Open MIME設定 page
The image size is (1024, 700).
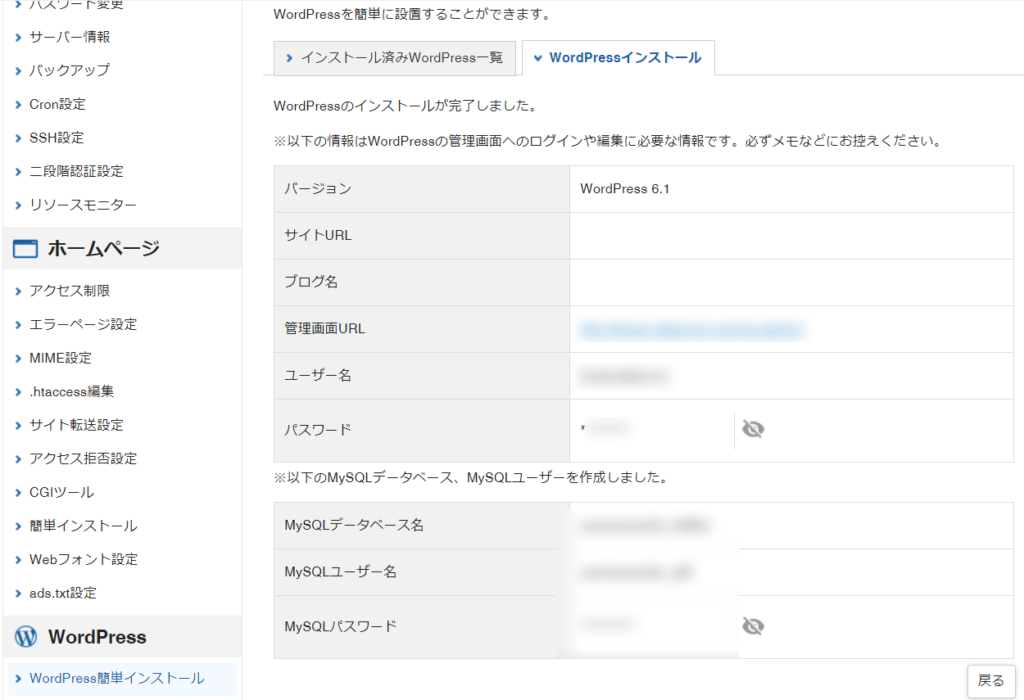click(61, 358)
